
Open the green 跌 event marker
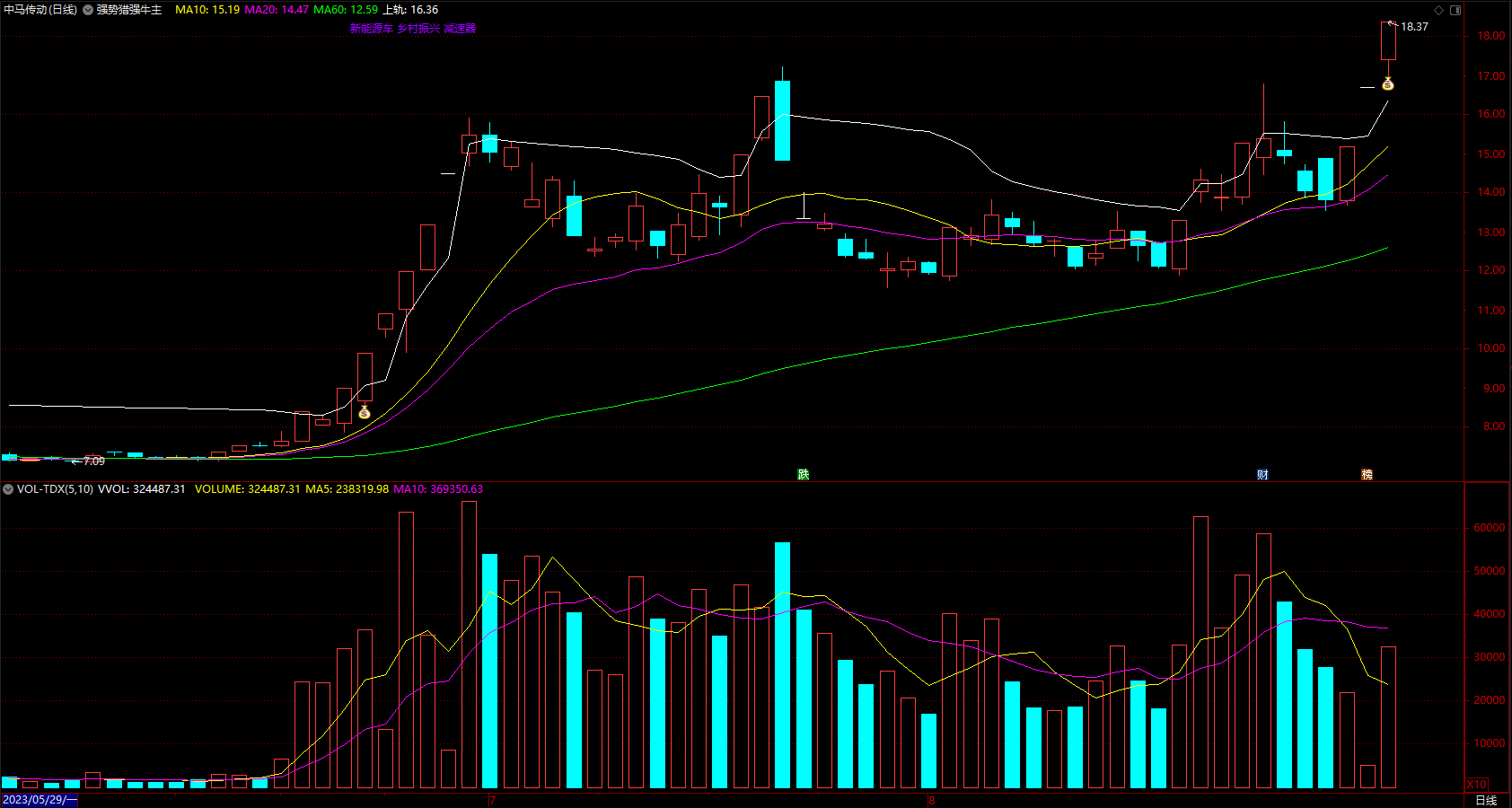[804, 474]
